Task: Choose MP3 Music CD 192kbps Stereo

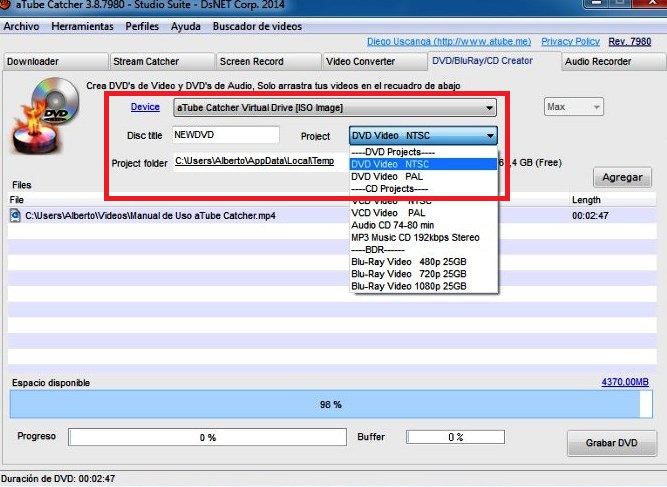Action: pos(423,238)
